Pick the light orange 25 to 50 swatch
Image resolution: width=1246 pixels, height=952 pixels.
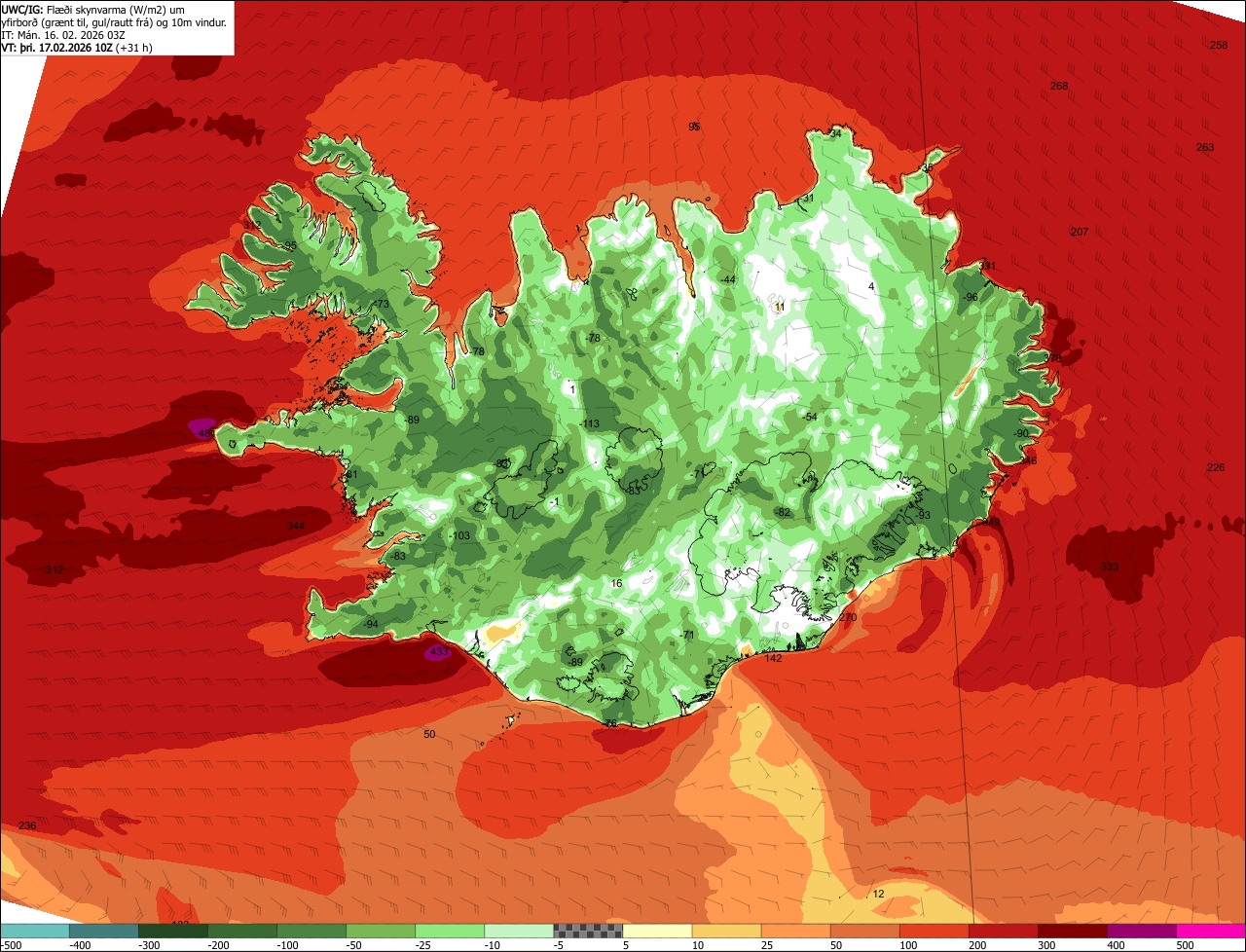794,931
